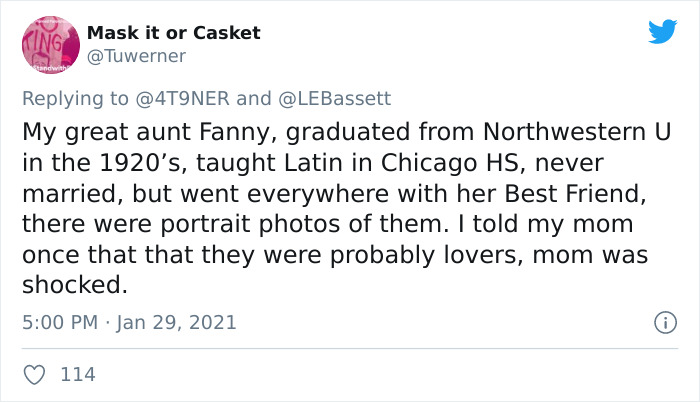Open the @Tuwerner handle

tap(136, 56)
